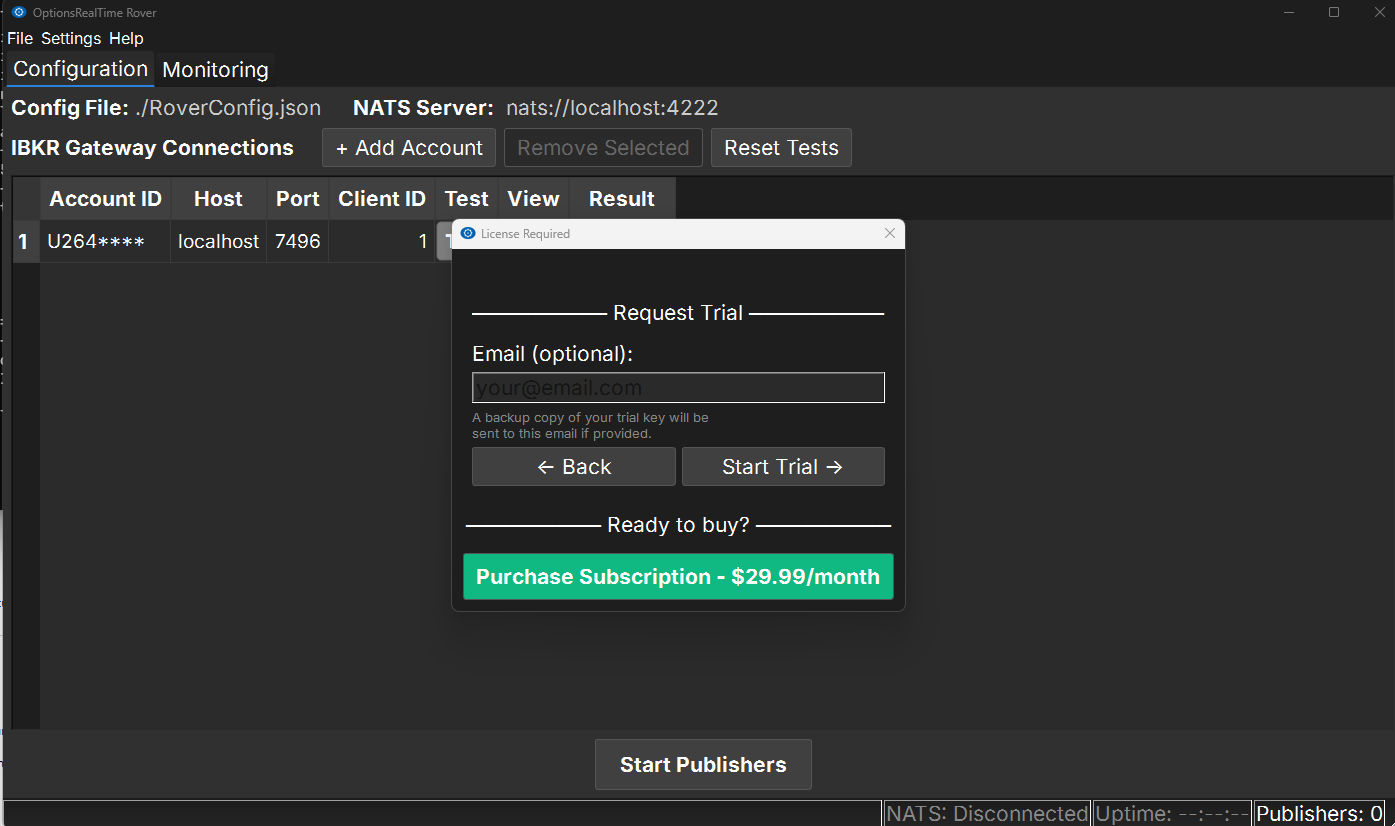Open the Settings menu
The width and height of the screenshot is (1395, 826).
pos(71,39)
